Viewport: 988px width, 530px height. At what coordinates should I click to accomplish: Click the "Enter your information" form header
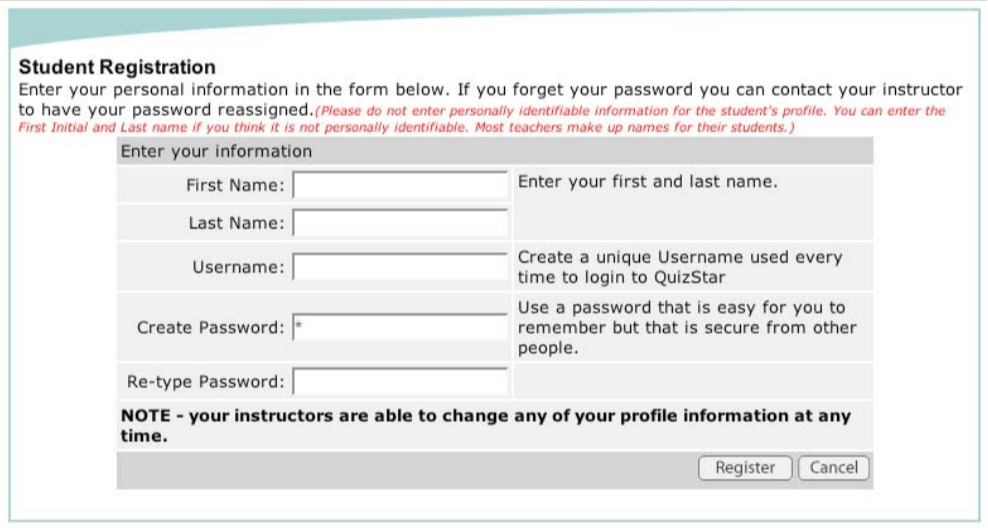216,152
